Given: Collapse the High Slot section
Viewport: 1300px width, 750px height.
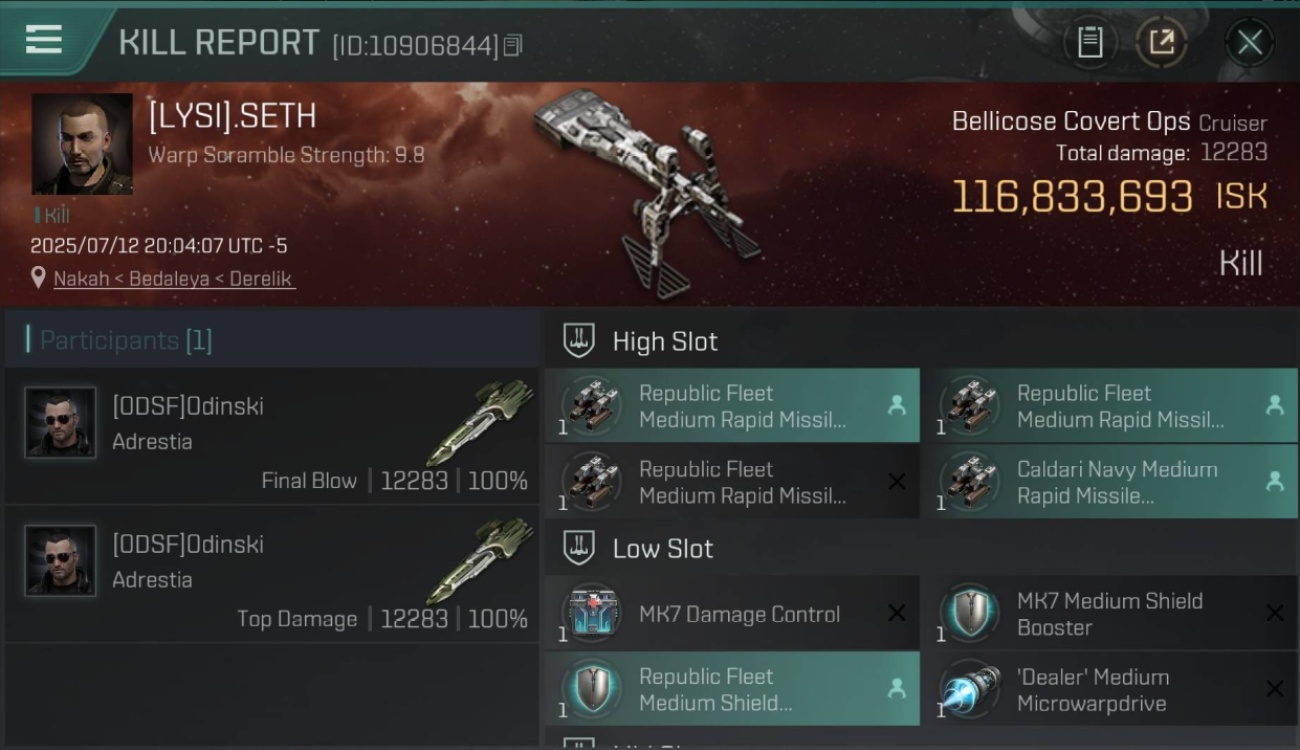Looking at the screenshot, I should (x=580, y=341).
